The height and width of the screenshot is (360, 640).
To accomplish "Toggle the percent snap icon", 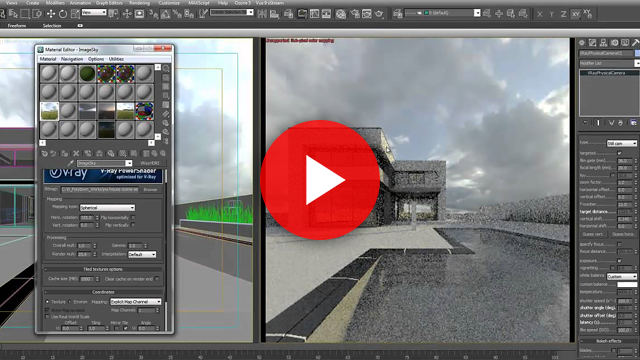I will [177, 14].
